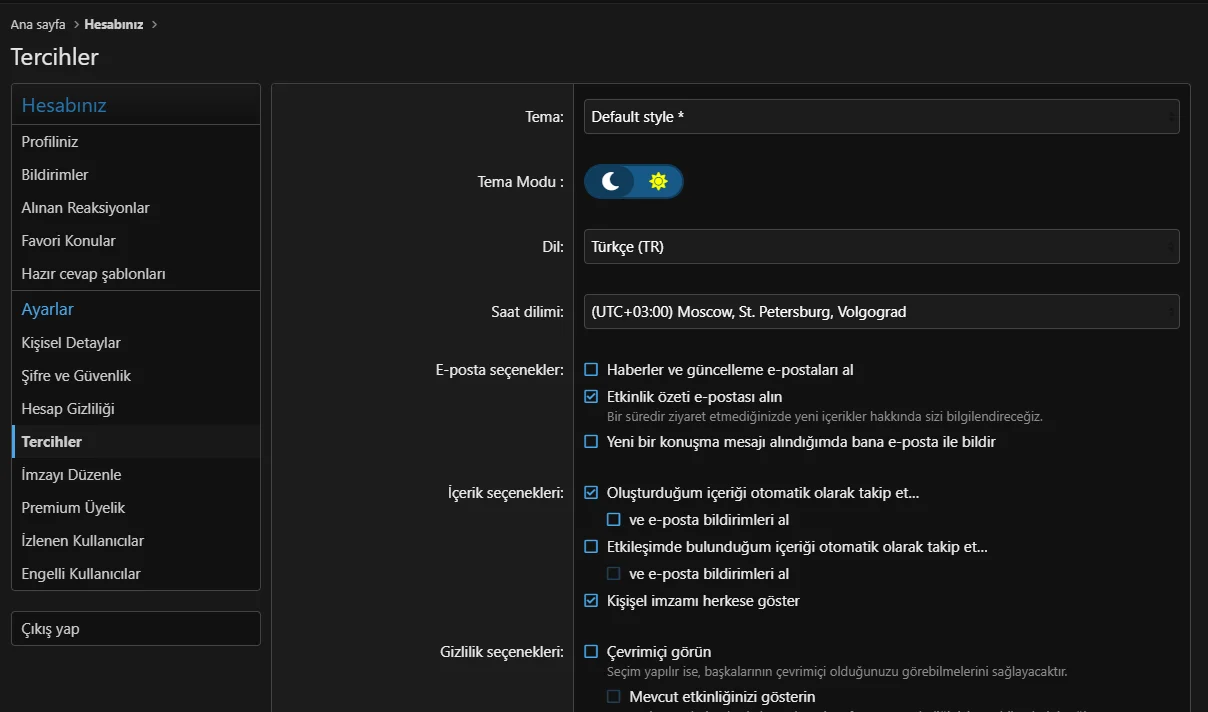Go to Ana sayfa breadcrumb link
1208x712 pixels.
tap(38, 24)
